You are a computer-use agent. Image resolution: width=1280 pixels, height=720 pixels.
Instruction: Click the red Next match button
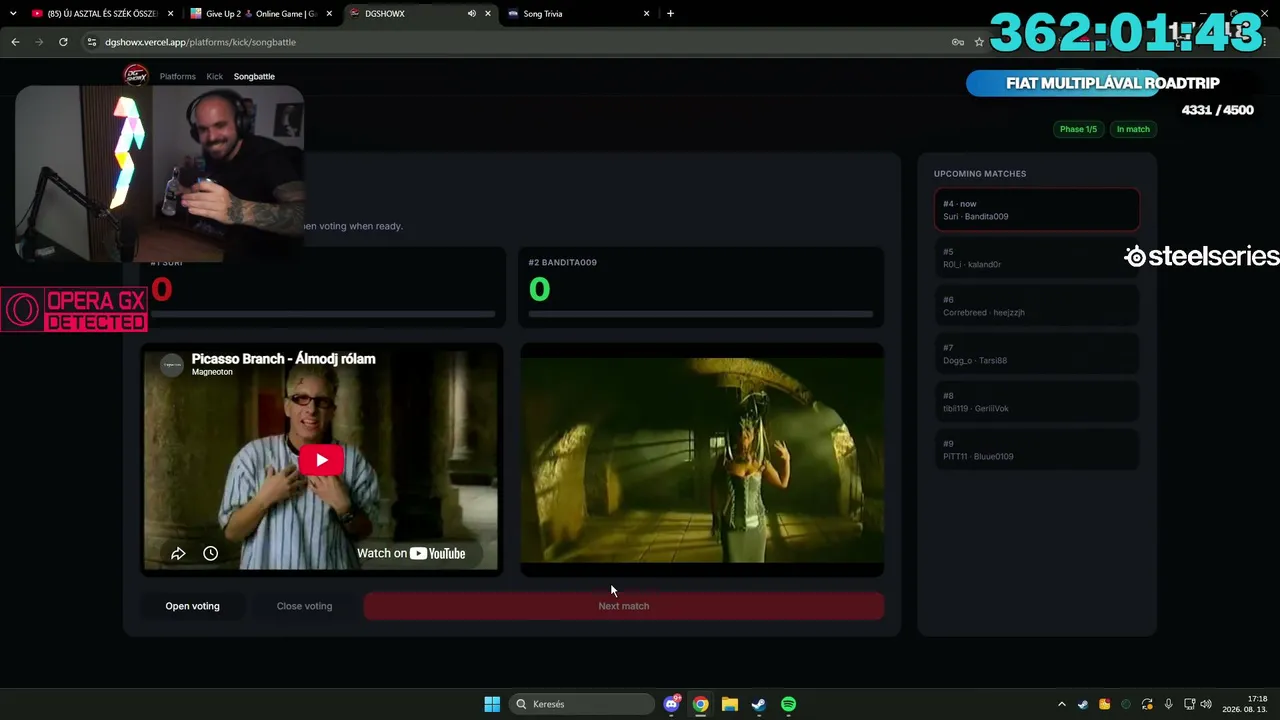coord(623,606)
